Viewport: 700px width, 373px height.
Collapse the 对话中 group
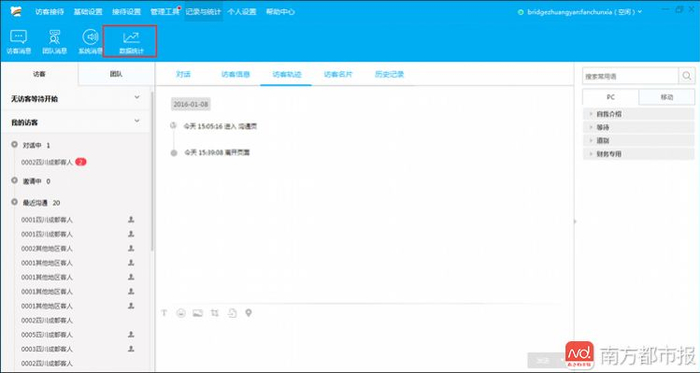coord(15,145)
